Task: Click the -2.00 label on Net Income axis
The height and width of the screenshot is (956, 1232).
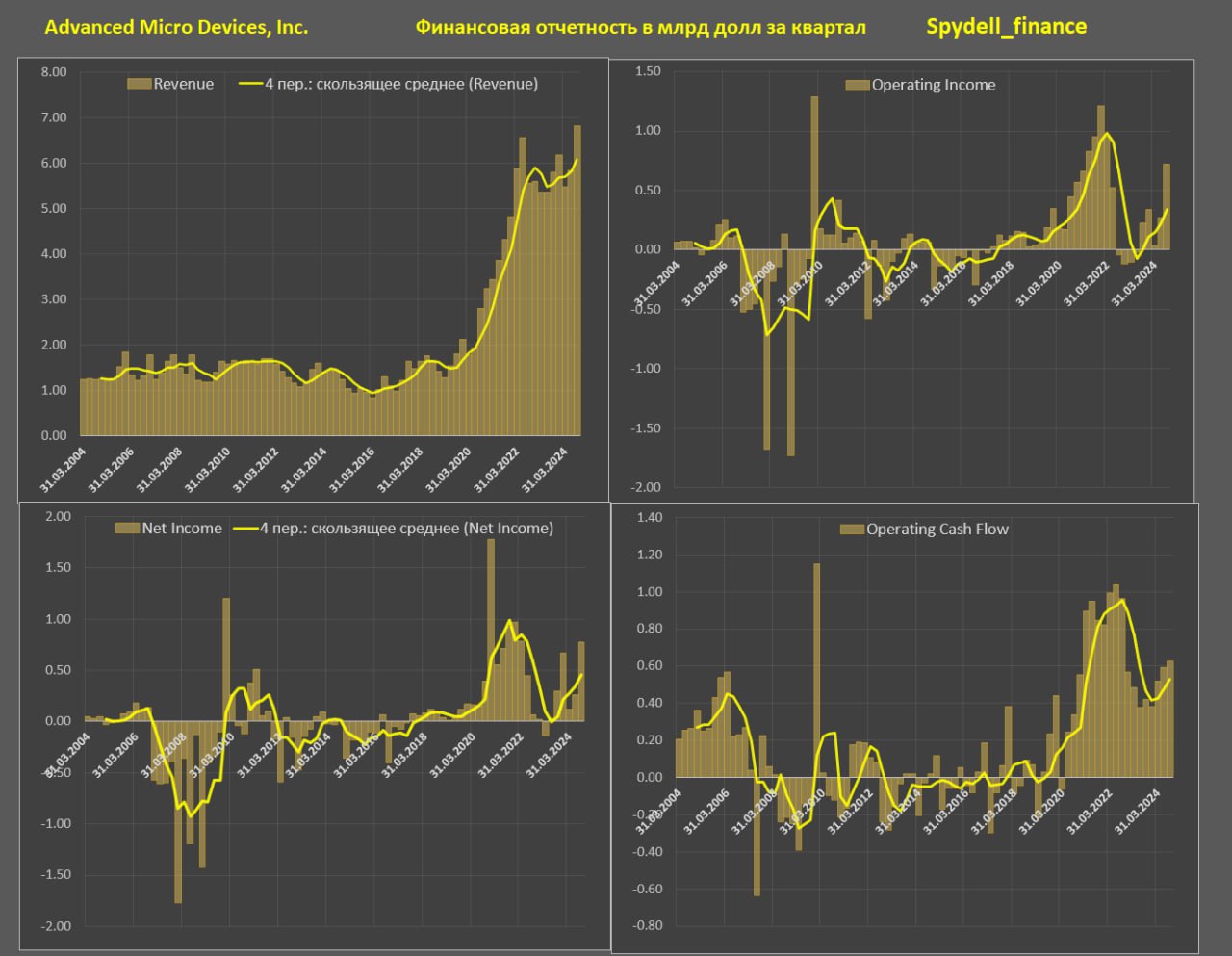Action: coord(58,926)
